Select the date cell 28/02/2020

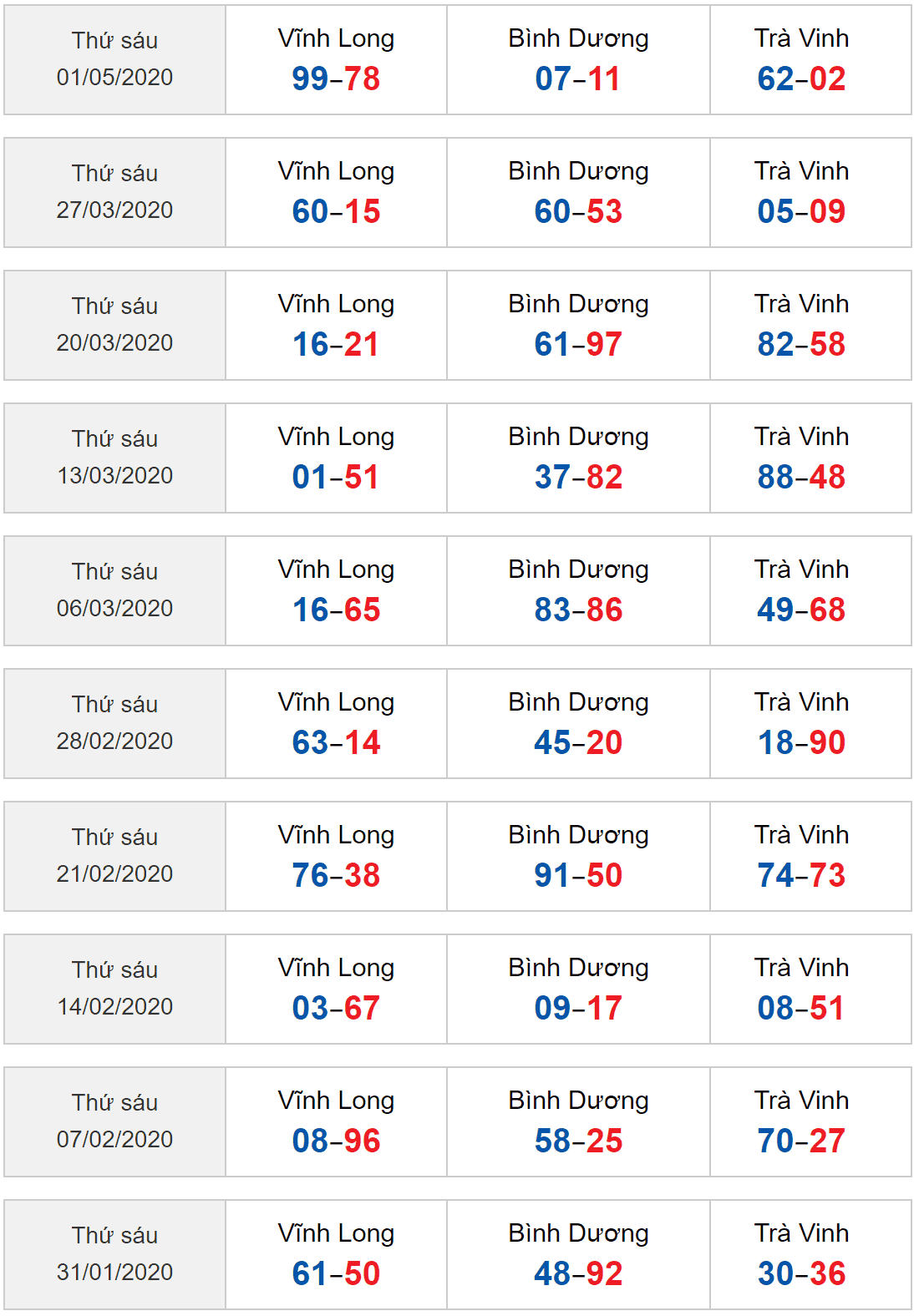point(114,724)
